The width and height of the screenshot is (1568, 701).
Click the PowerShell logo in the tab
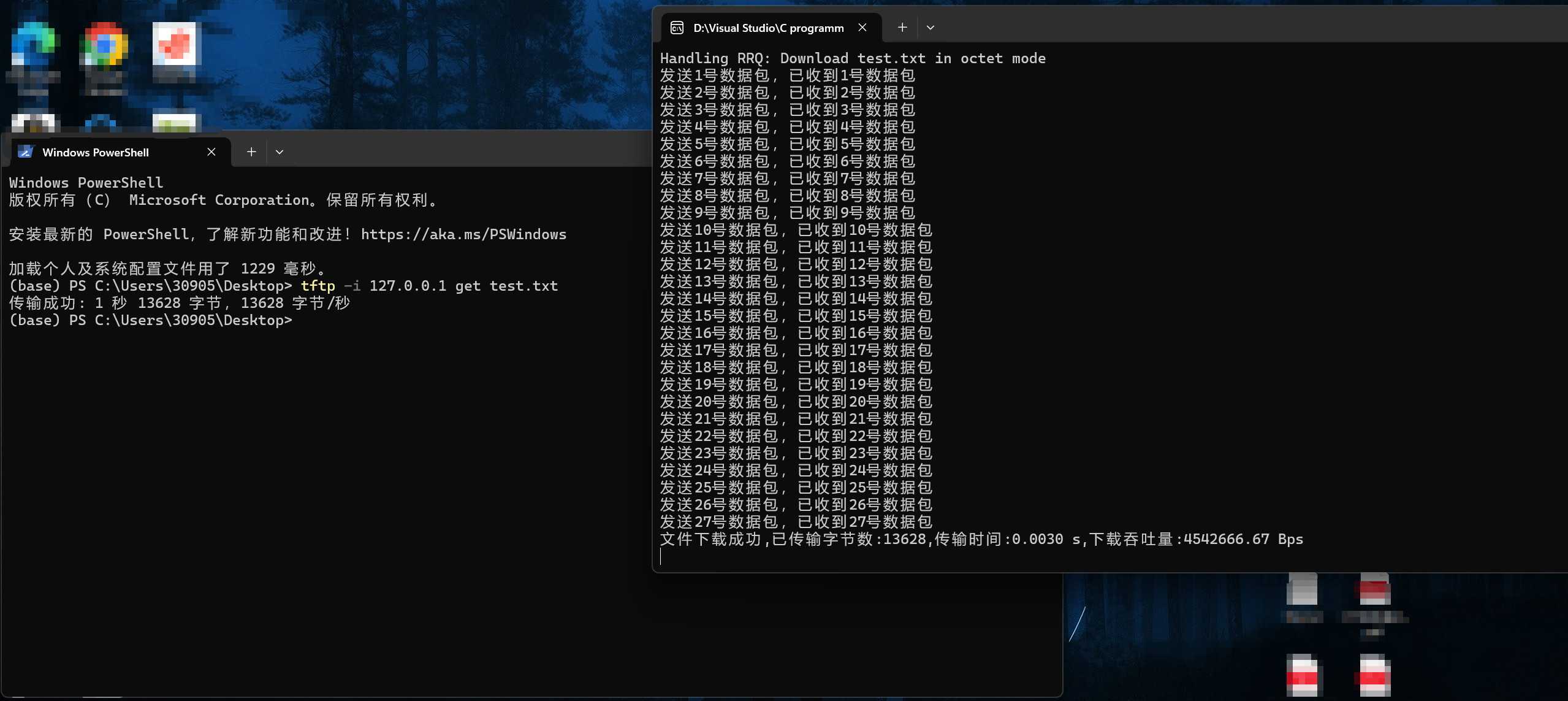pyautogui.click(x=25, y=152)
